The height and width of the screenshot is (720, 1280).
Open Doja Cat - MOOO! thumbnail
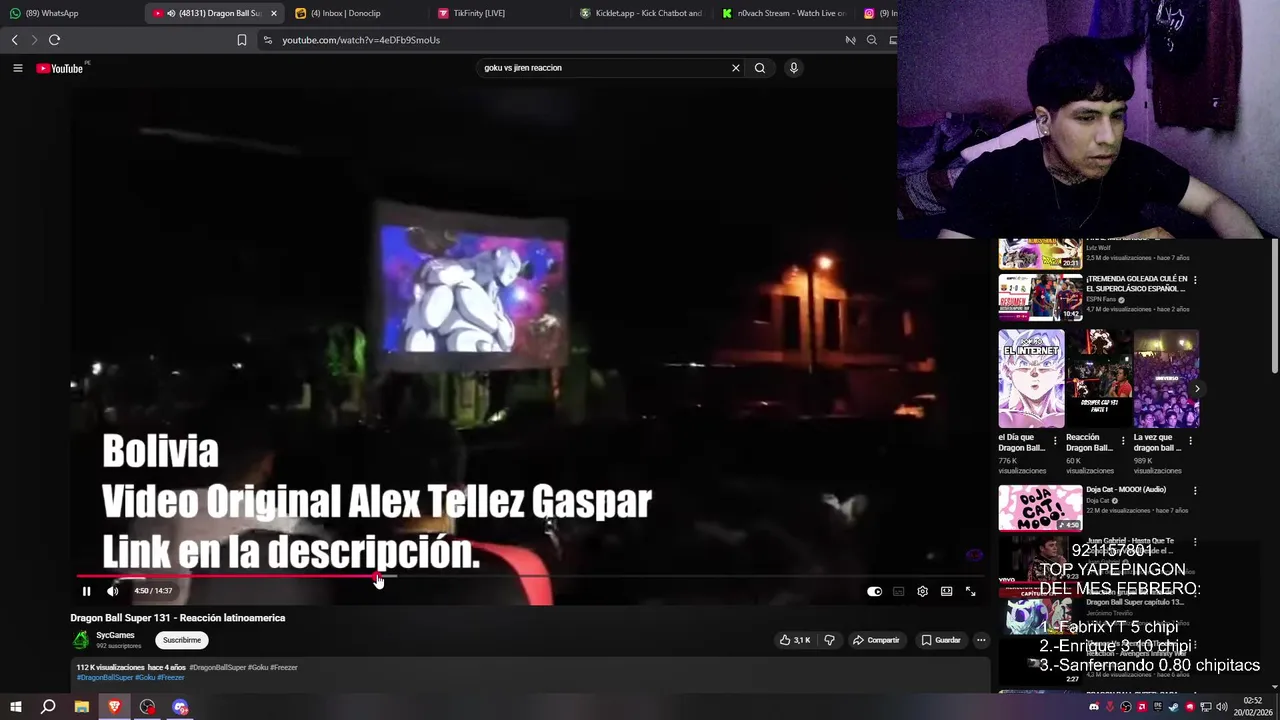(x=1040, y=508)
